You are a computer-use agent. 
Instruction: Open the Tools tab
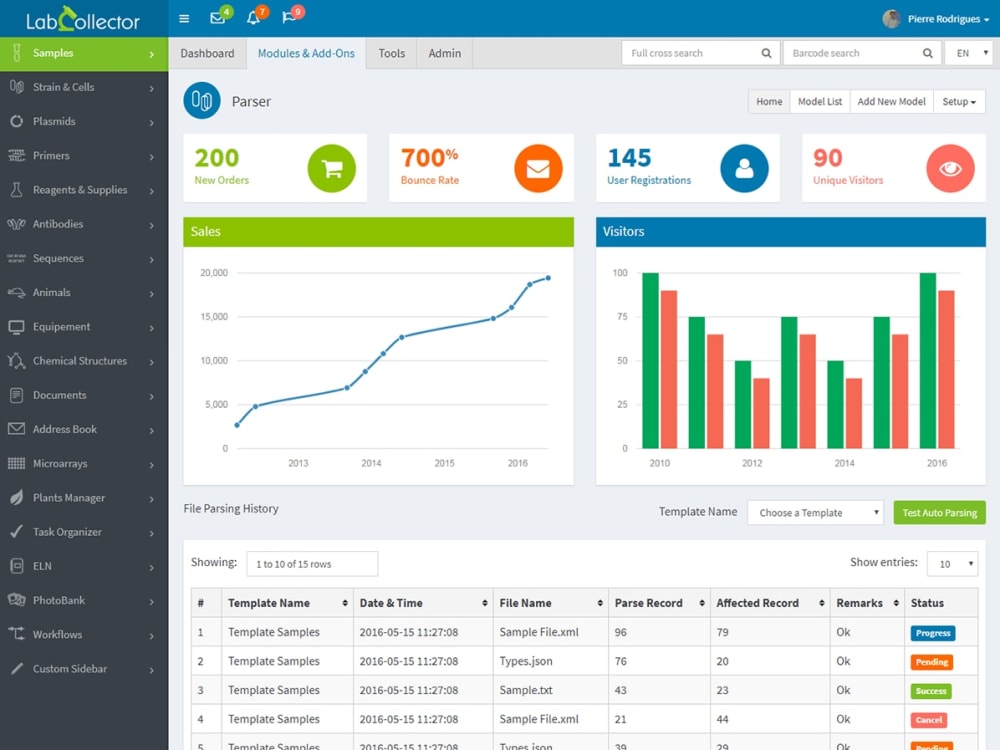(392, 54)
